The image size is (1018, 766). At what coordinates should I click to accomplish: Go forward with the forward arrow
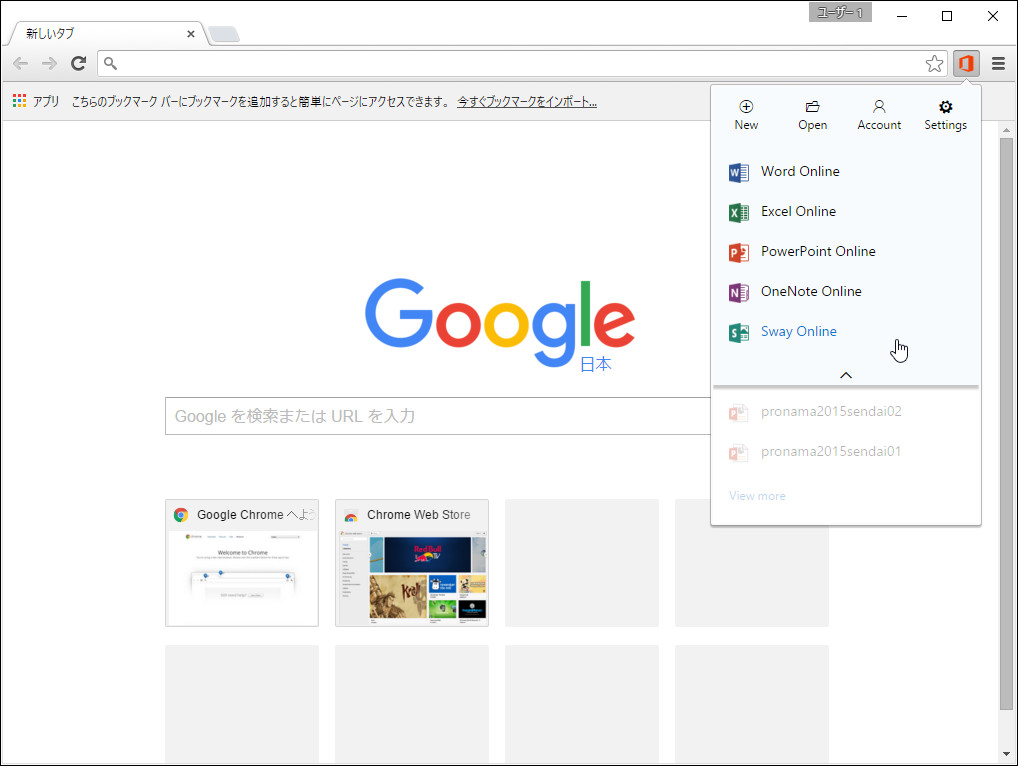(49, 63)
